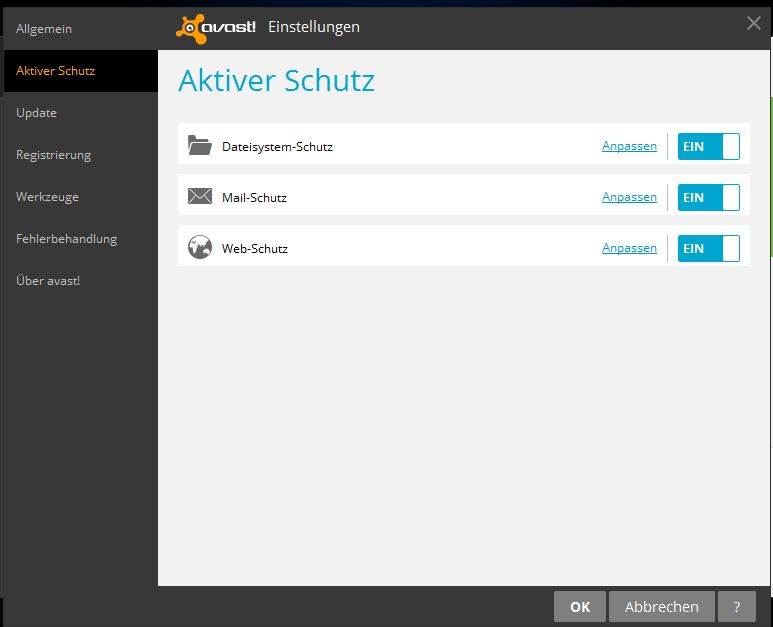The height and width of the screenshot is (627, 773).
Task: Click the Mail-Schutz label text
Action: click(254, 198)
